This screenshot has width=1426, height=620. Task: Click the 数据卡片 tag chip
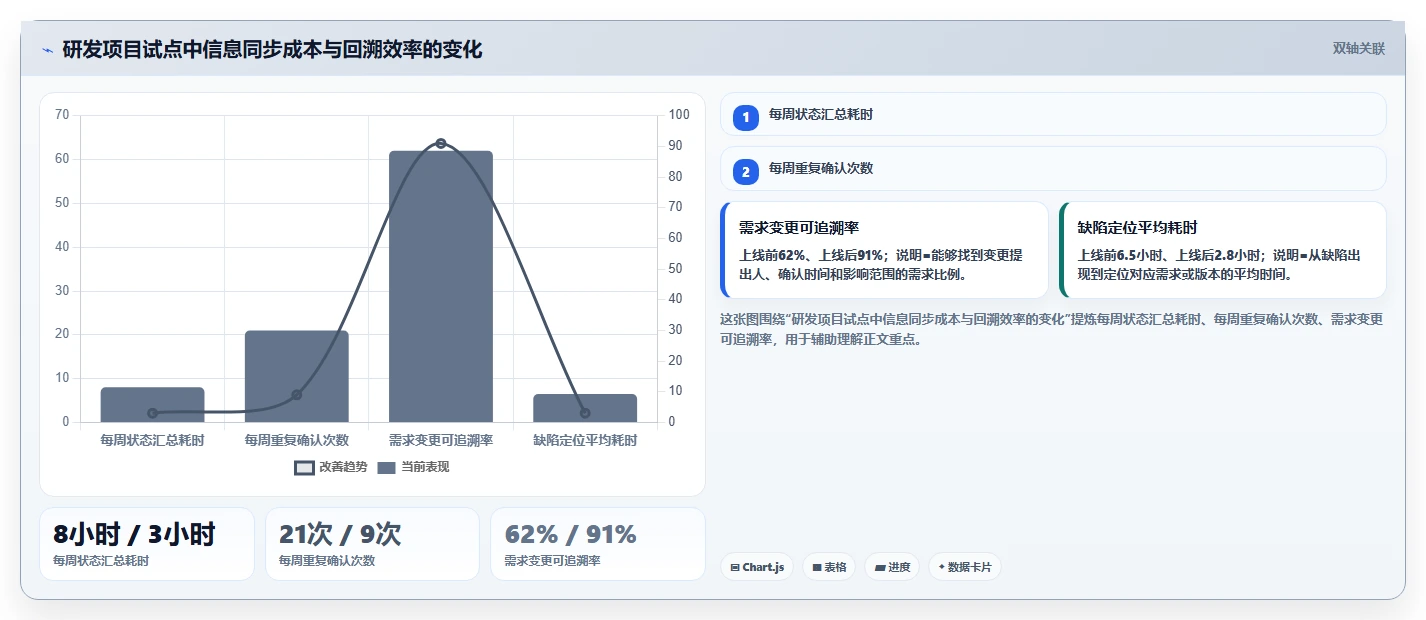pos(965,567)
